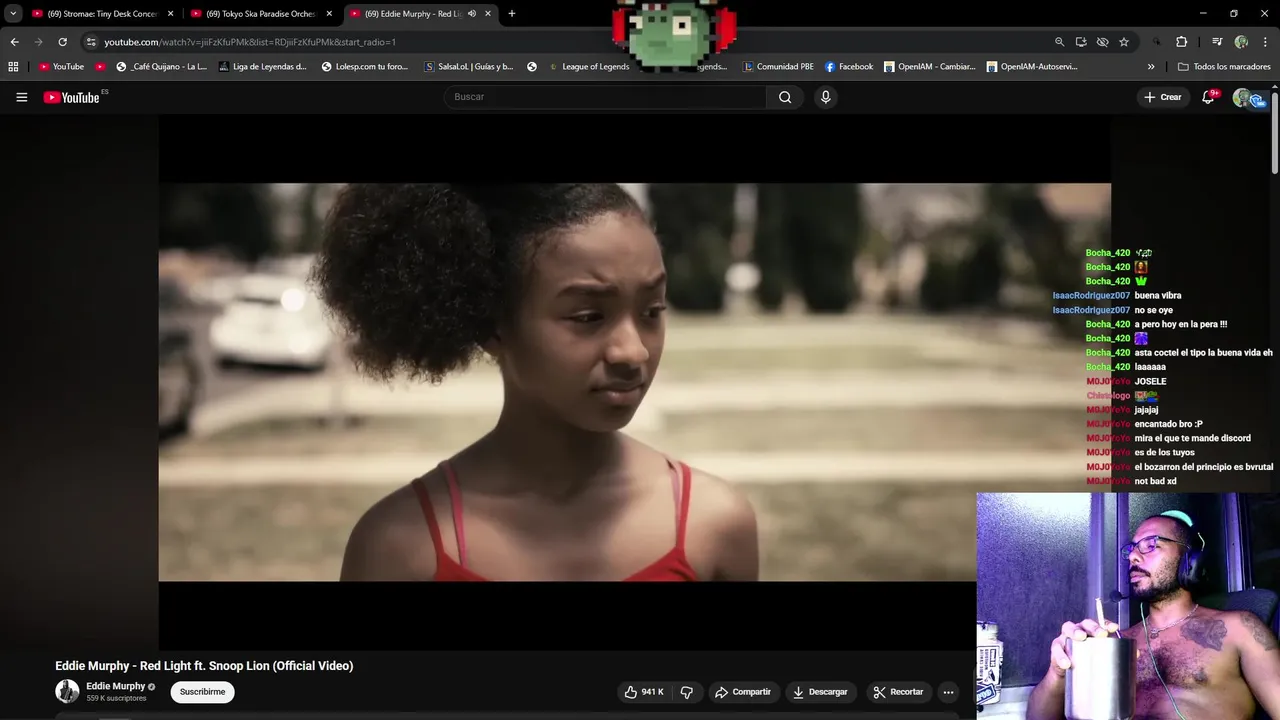Viewport: 1280px width, 720px height.
Task: Close the Tokyo Ska Paradise Orchestra tab
Action: point(329,14)
